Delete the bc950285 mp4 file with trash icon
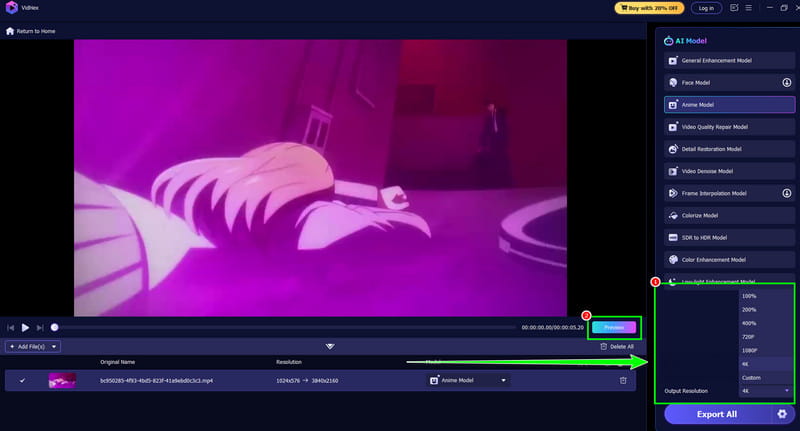The width and height of the screenshot is (800, 431). 623,381
